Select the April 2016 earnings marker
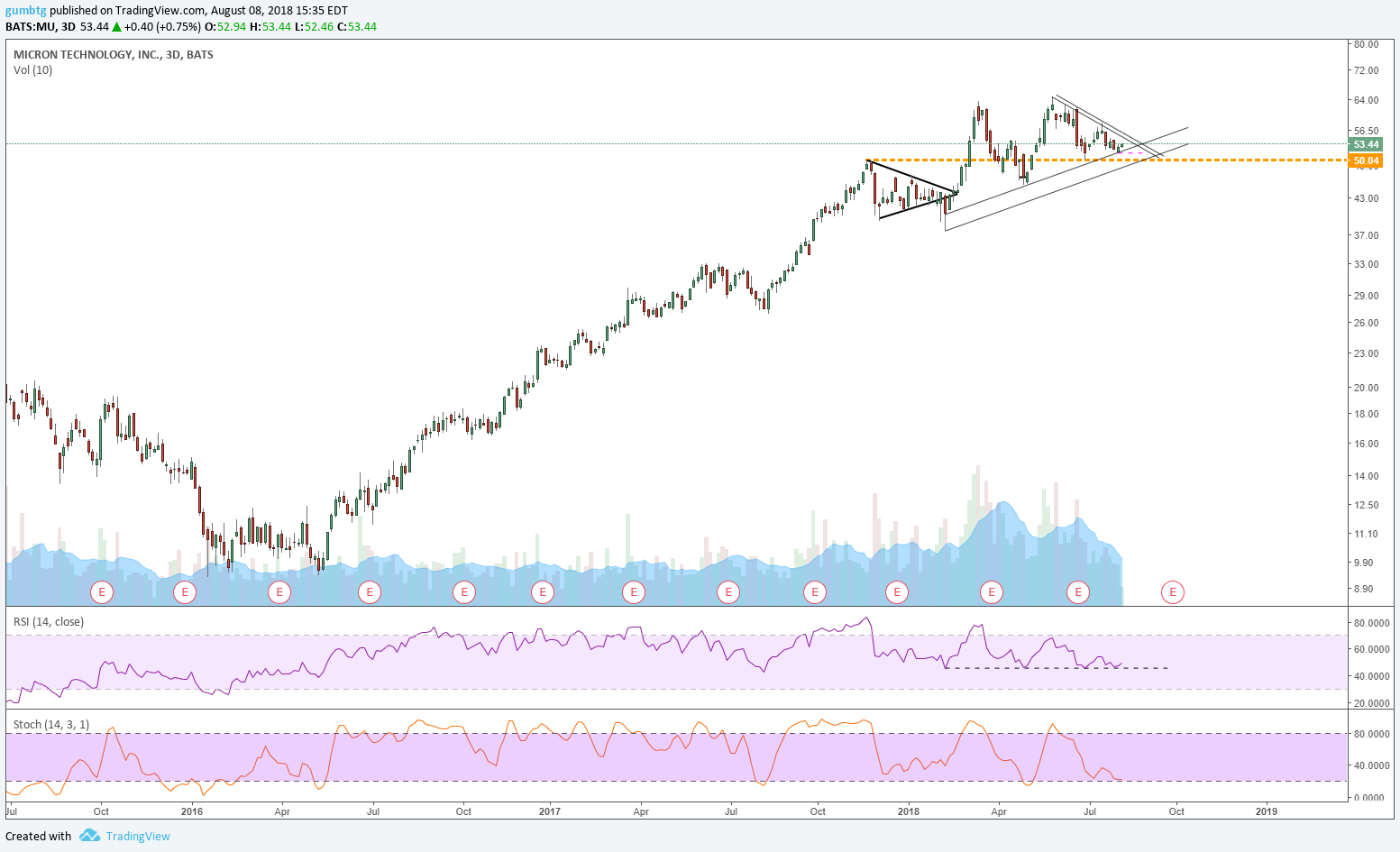 pos(280,592)
